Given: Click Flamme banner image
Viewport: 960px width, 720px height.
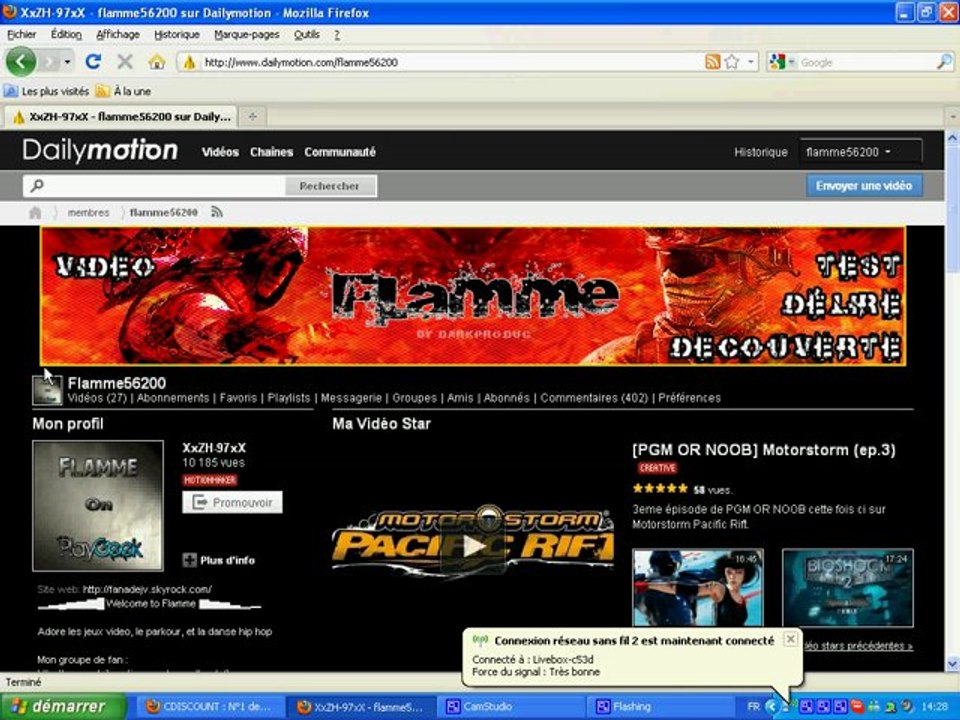Looking at the screenshot, I should click(x=473, y=296).
